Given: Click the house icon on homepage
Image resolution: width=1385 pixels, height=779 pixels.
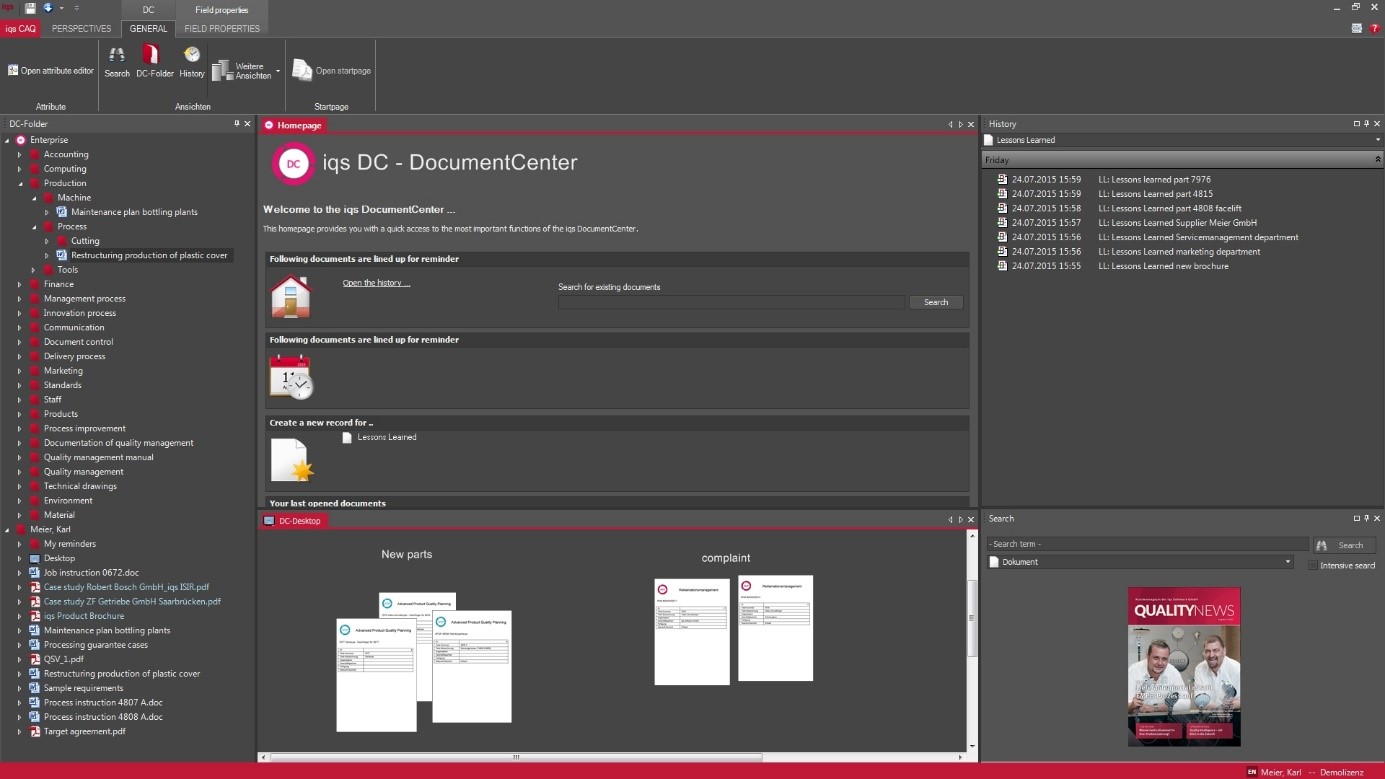Looking at the screenshot, I should click(x=291, y=298).
